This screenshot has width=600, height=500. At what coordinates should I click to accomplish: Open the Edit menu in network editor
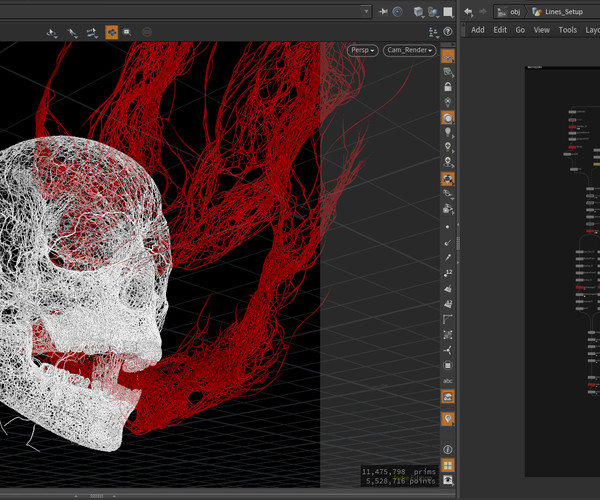click(x=499, y=30)
